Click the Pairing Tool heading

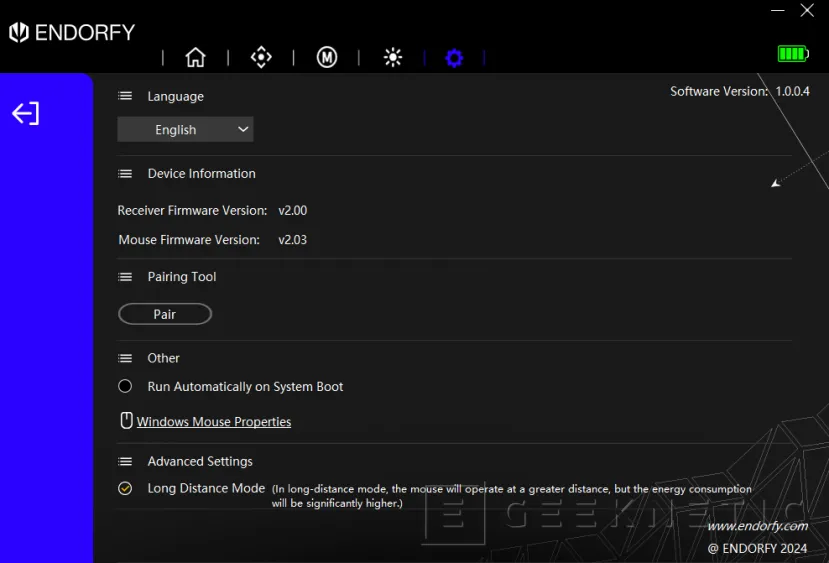(182, 276)
